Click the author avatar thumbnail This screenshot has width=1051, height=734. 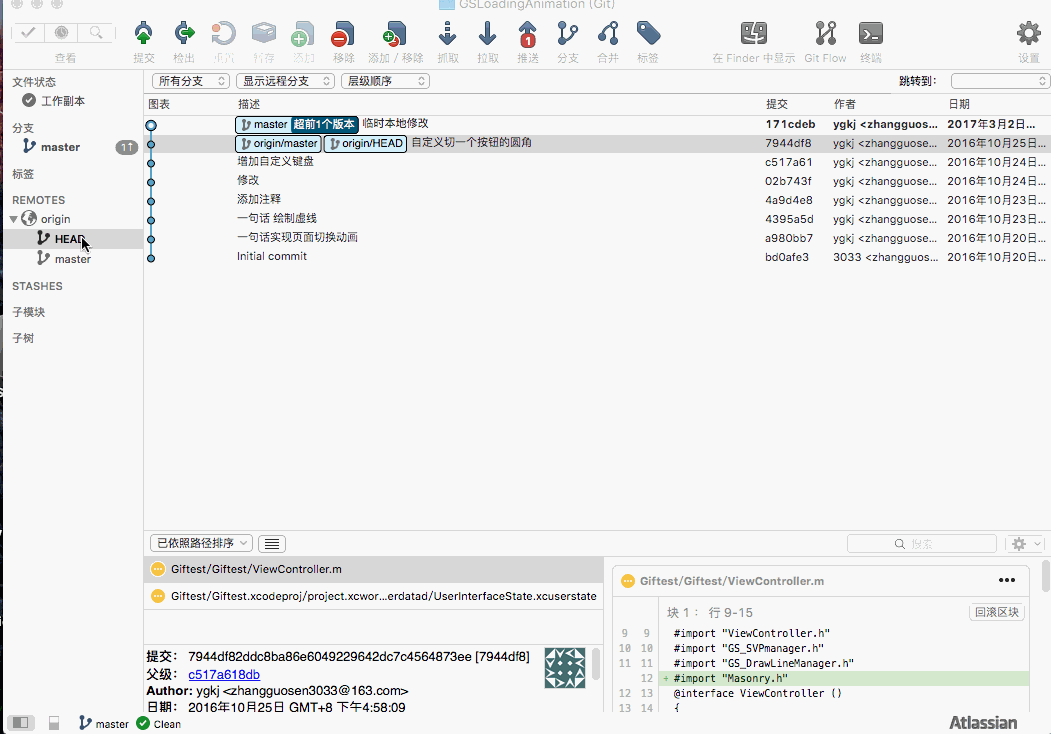(564, 668)
